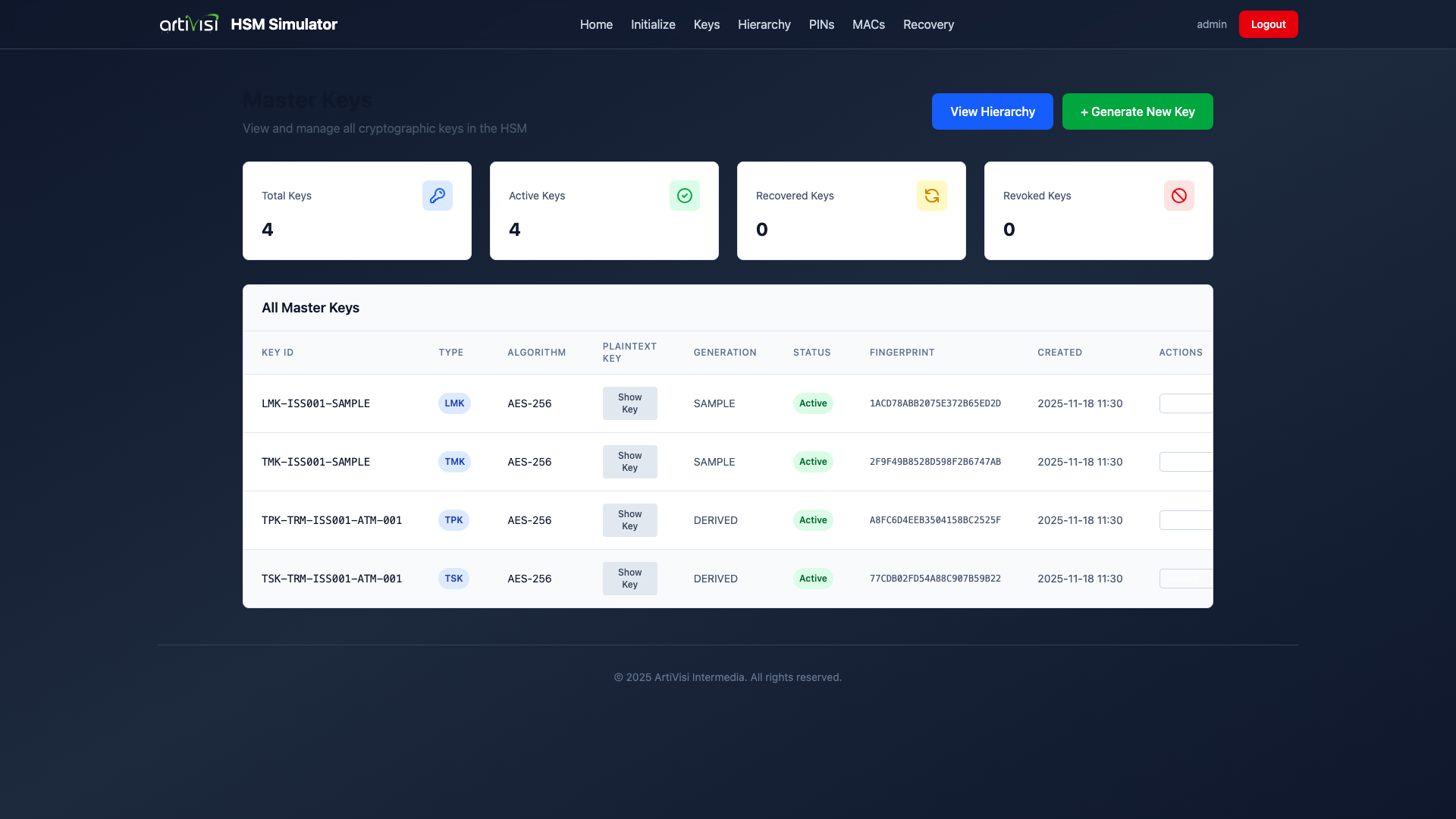Click the View Hierarchy button
The width and height of the screenshot is (1456, 819).
pyautogui.click(x=992, y=111)
